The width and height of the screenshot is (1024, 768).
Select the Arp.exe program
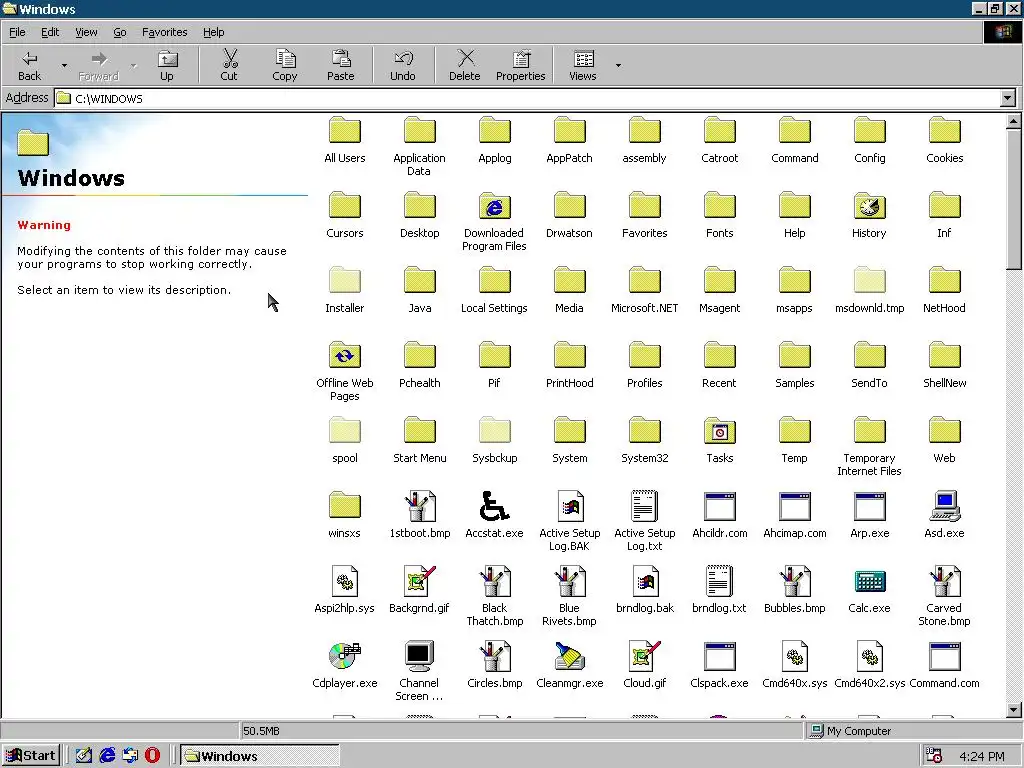(869, 515)
